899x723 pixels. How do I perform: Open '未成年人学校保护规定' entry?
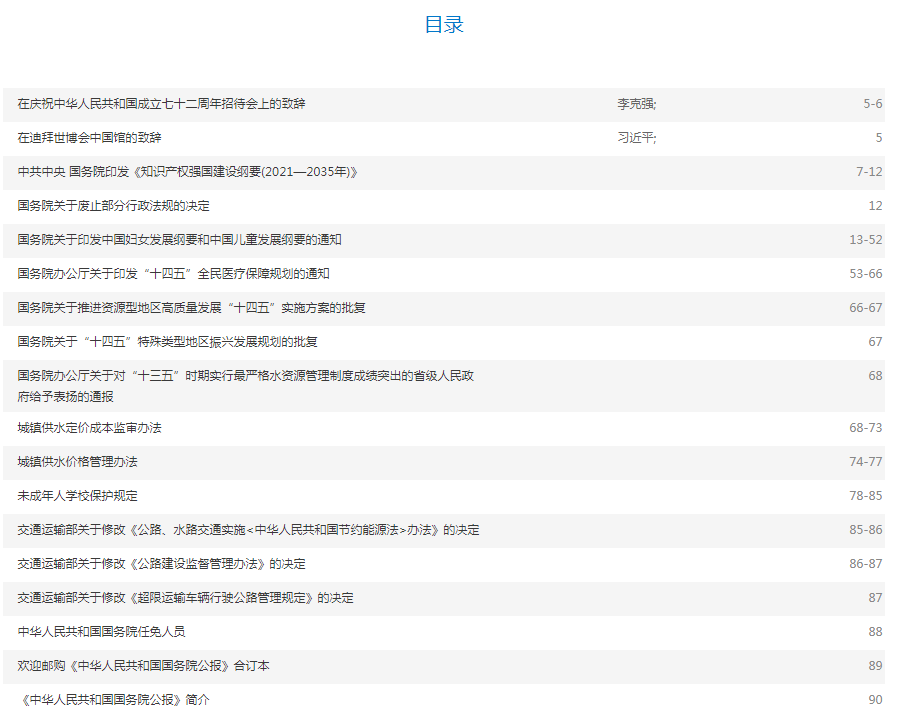tap(77, 496)
